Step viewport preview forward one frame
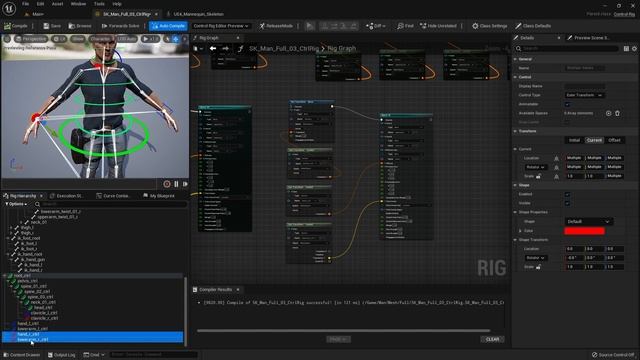Image resolution: width=640 pixels, height=360 pixels. click(x=185, y=184)
